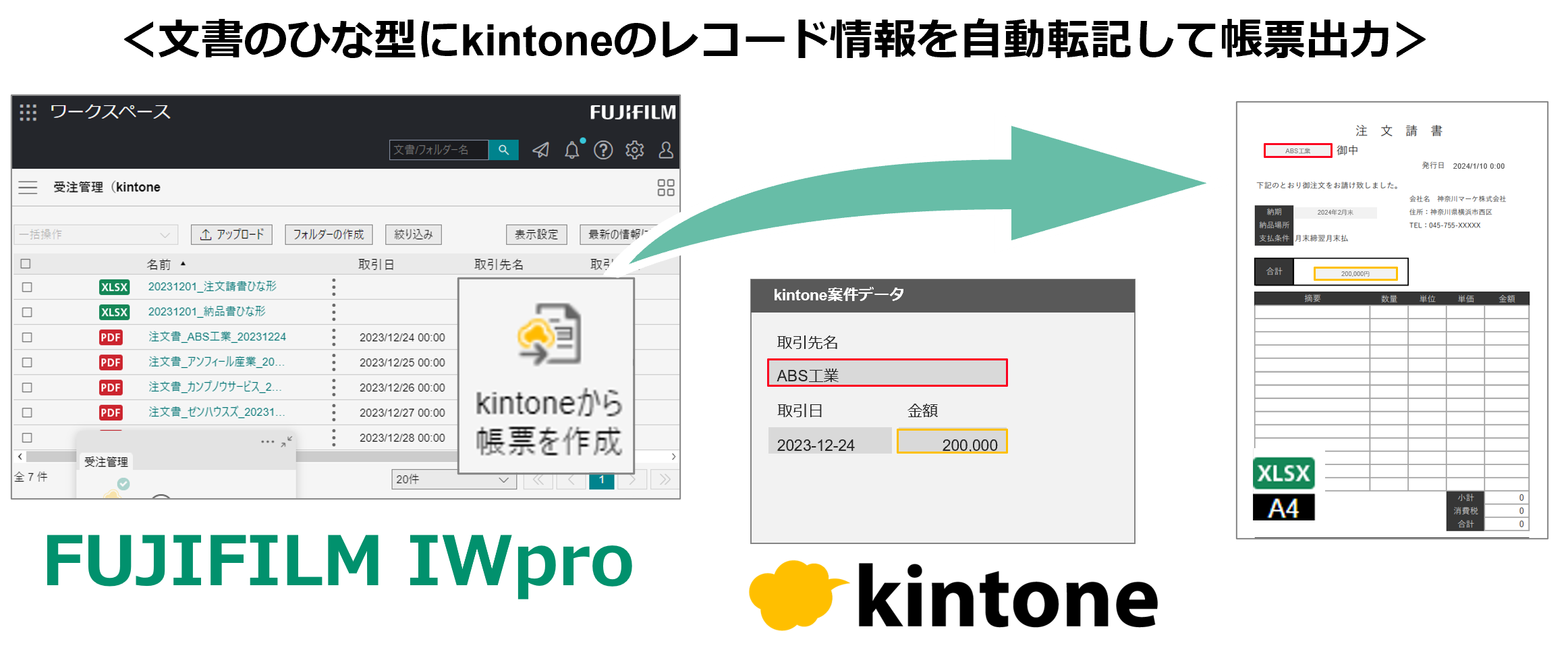Viewport: 1568px width, 650px height.
Task: Click the フォルダーの作成 button
Action: pos(329,234)
